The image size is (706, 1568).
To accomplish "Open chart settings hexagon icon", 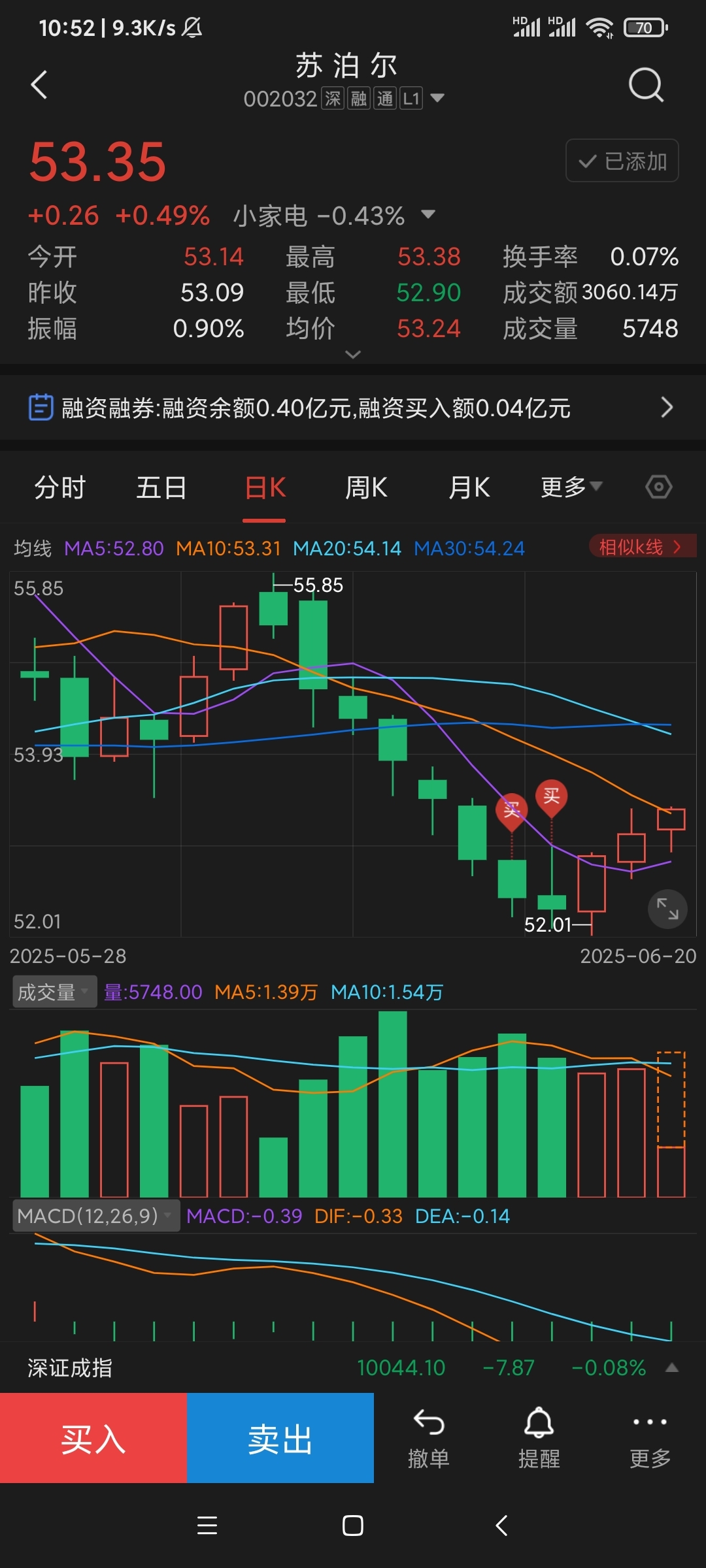I will (659, 487).
